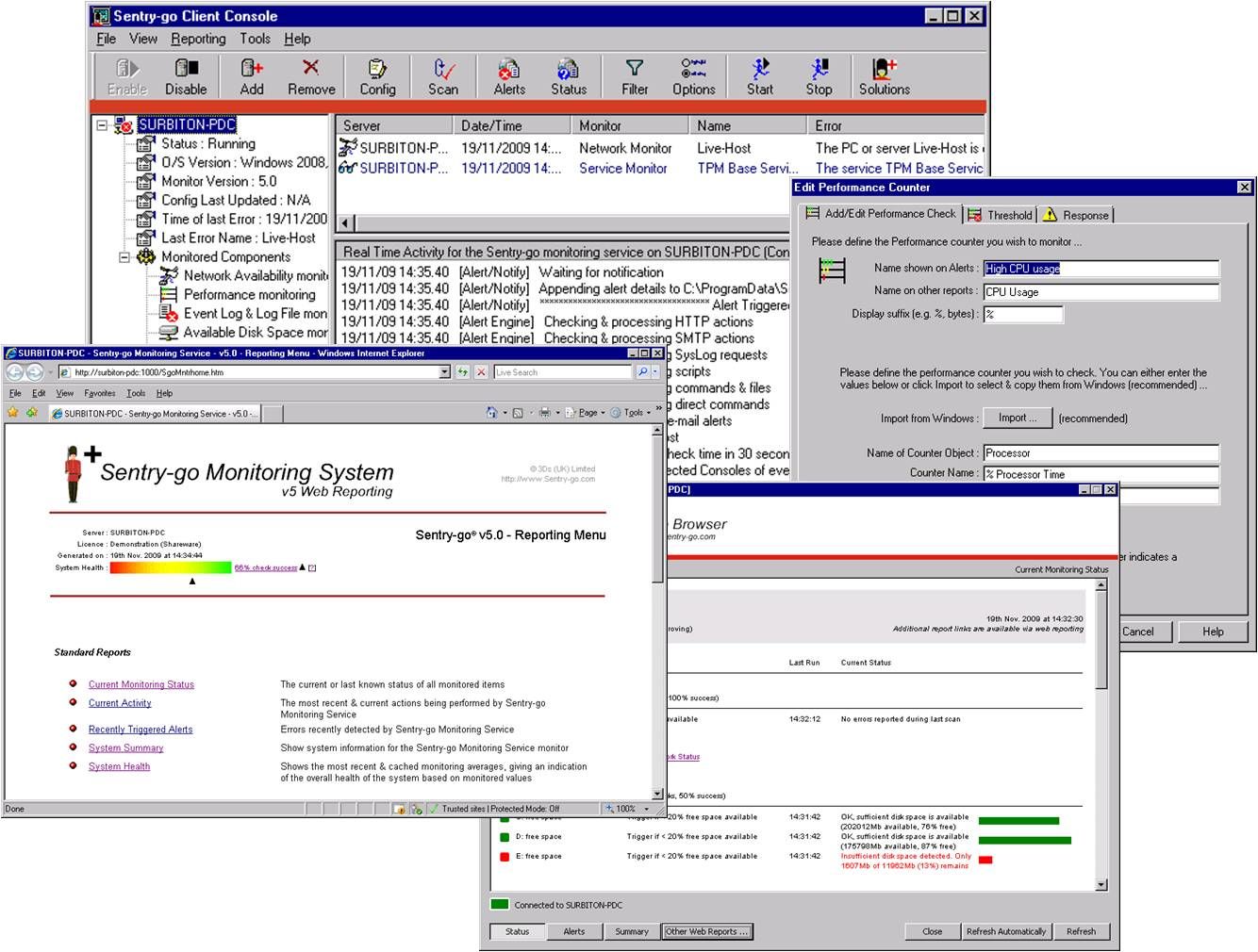The image size is (1258, 952).
Task: Click the Refresh Automatically button
Action: point(1006,931)
